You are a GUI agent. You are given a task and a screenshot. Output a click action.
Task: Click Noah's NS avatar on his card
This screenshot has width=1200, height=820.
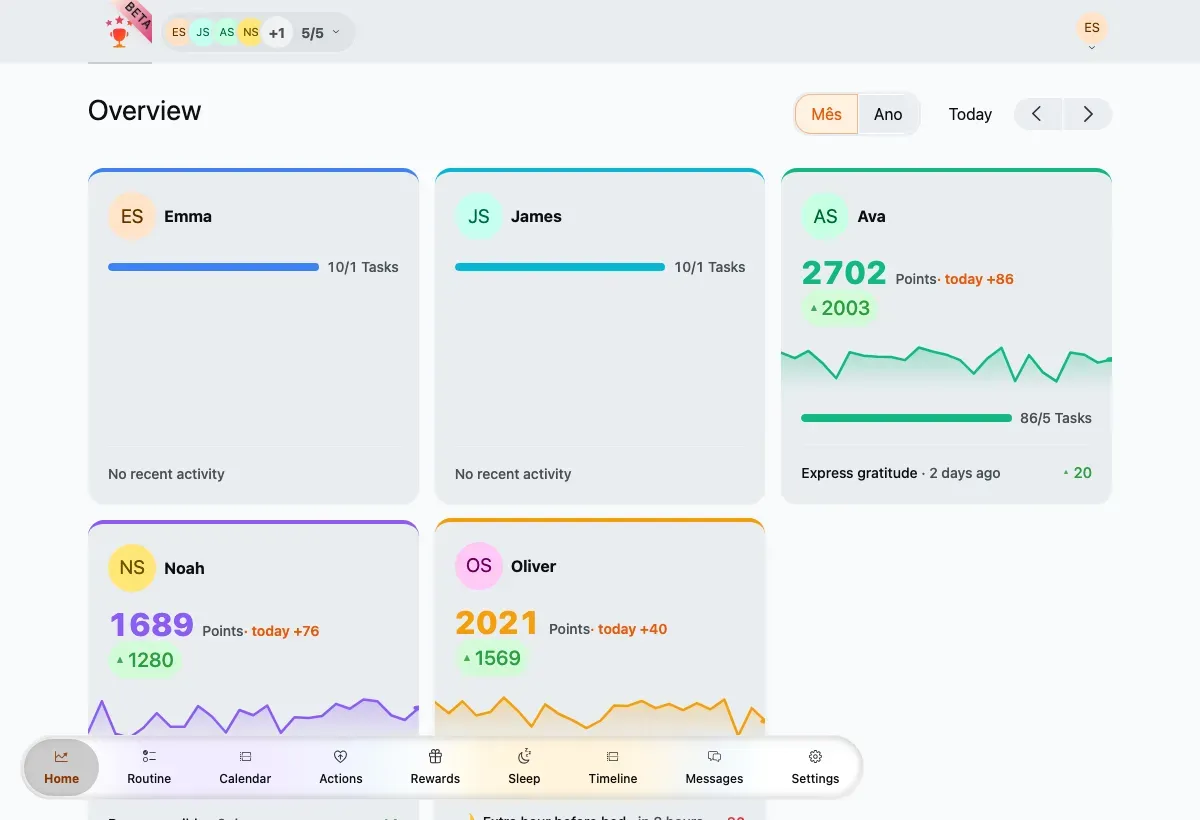pyautogui.click(x=132, y=568)
